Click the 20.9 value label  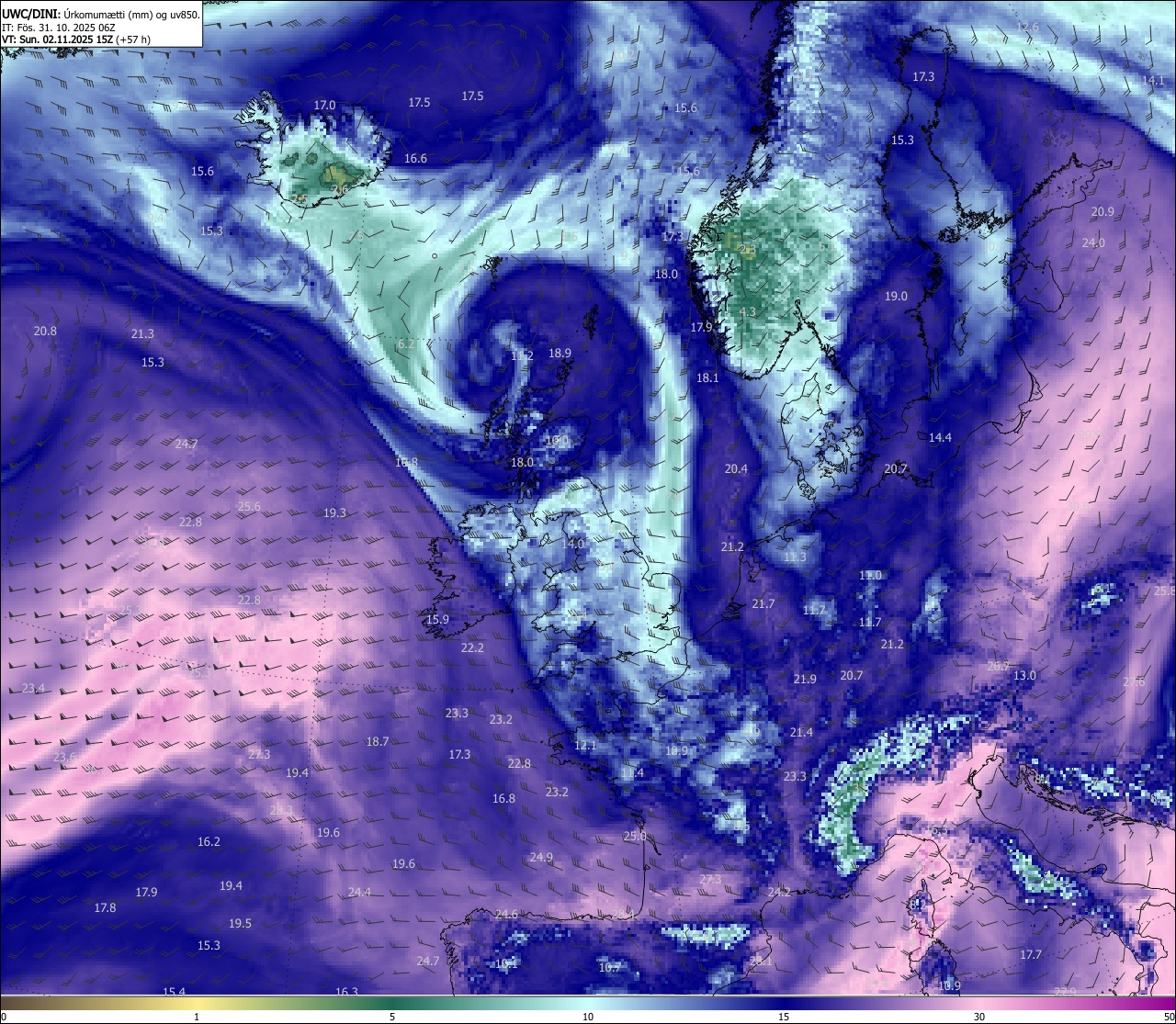coord(1102,212)
